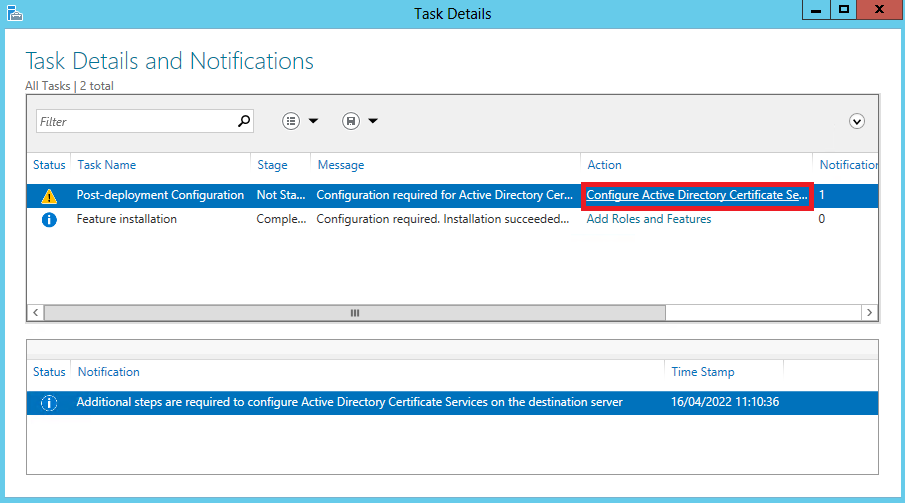Click warning icon on Post-deployment Configuration row

pos(49,196)
